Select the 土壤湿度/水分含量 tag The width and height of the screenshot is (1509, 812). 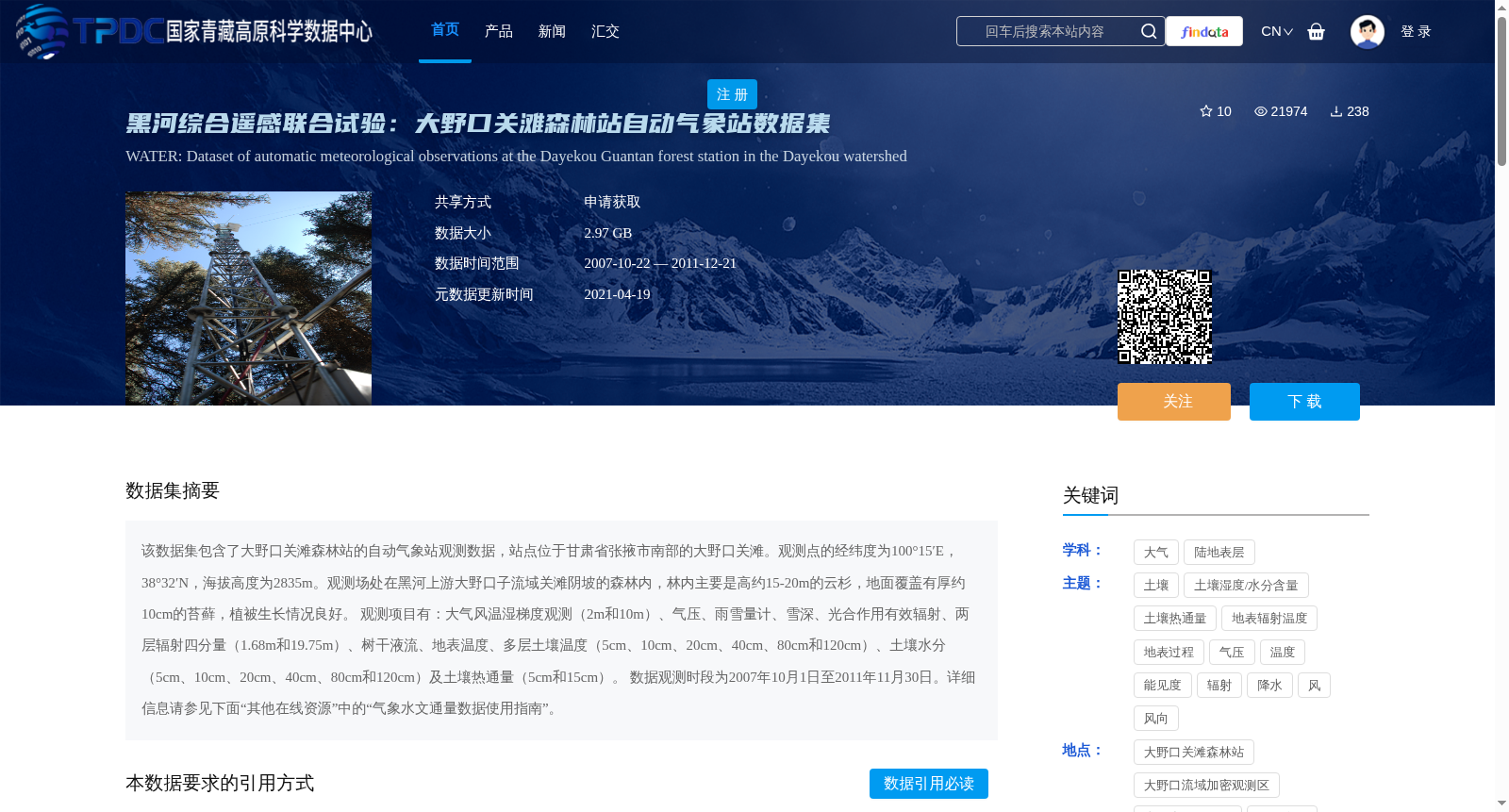click(1246, 586)
